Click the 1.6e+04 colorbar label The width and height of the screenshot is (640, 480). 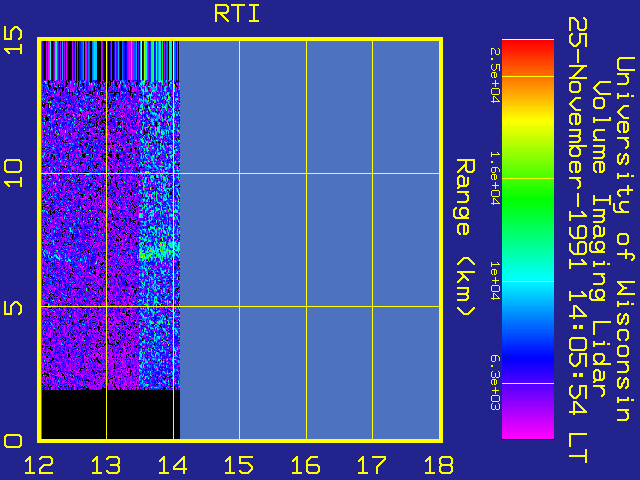coord(495,178)
